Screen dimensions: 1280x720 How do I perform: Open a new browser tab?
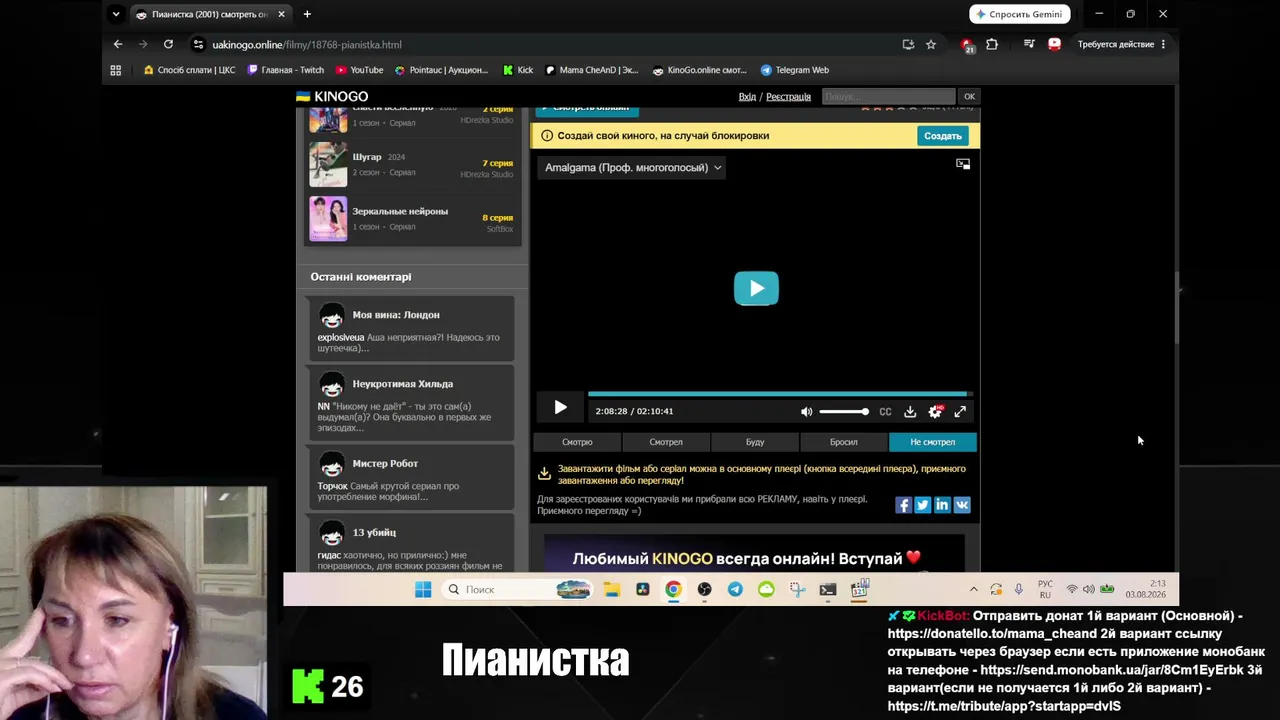[x=307, y=14]
